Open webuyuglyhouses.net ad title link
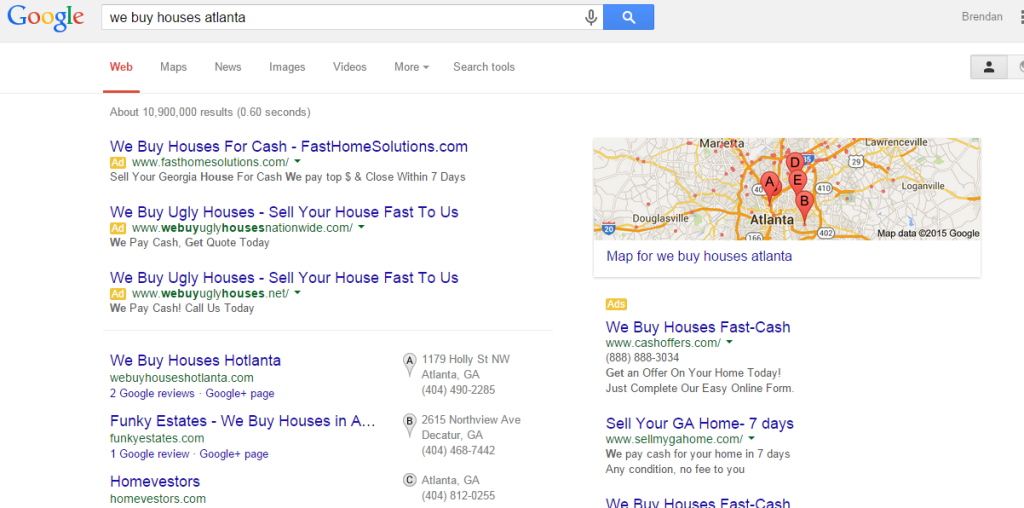Image resolution: width=1024 pixels, height=508 pixels. (284, 278)
